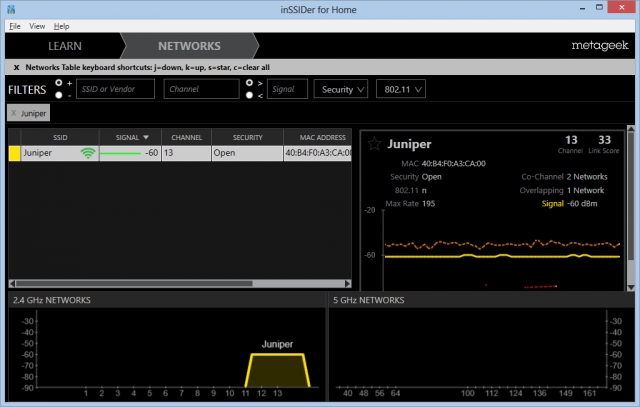Click the Open security cell in Juniper row
The image size is (640, 407).
coord(247,153)
